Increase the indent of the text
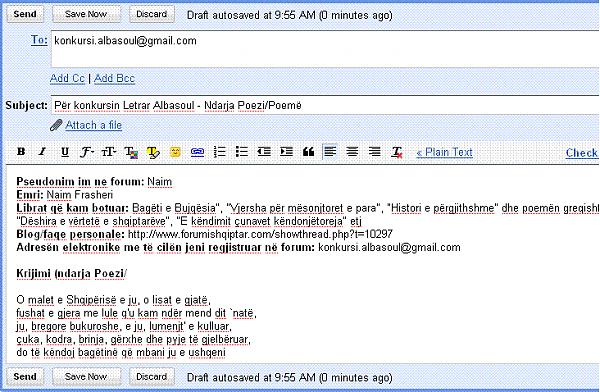 click(286, 152)
